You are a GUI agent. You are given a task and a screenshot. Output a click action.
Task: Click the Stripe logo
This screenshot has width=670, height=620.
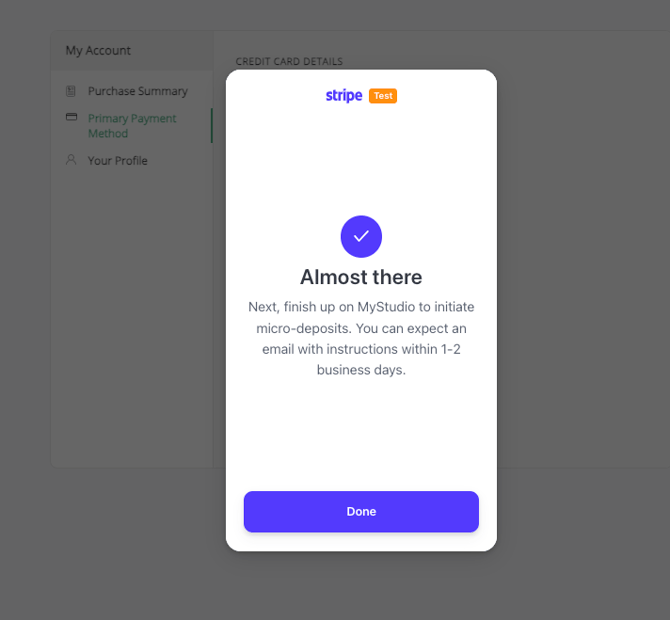pos(344,95)
